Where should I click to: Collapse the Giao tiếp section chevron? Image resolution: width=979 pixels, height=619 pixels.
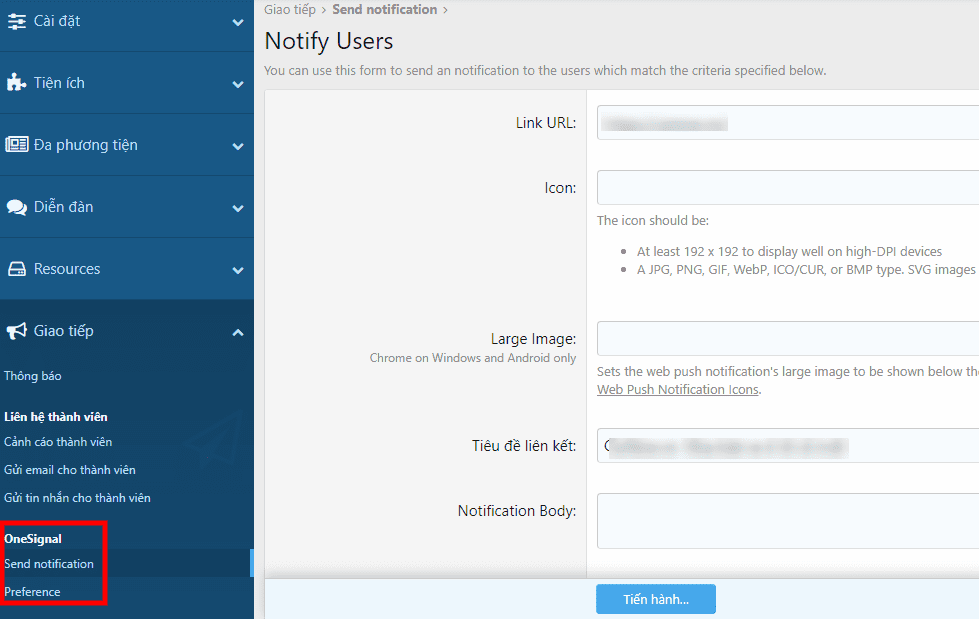pyautogui.click(x=238, y=332)
